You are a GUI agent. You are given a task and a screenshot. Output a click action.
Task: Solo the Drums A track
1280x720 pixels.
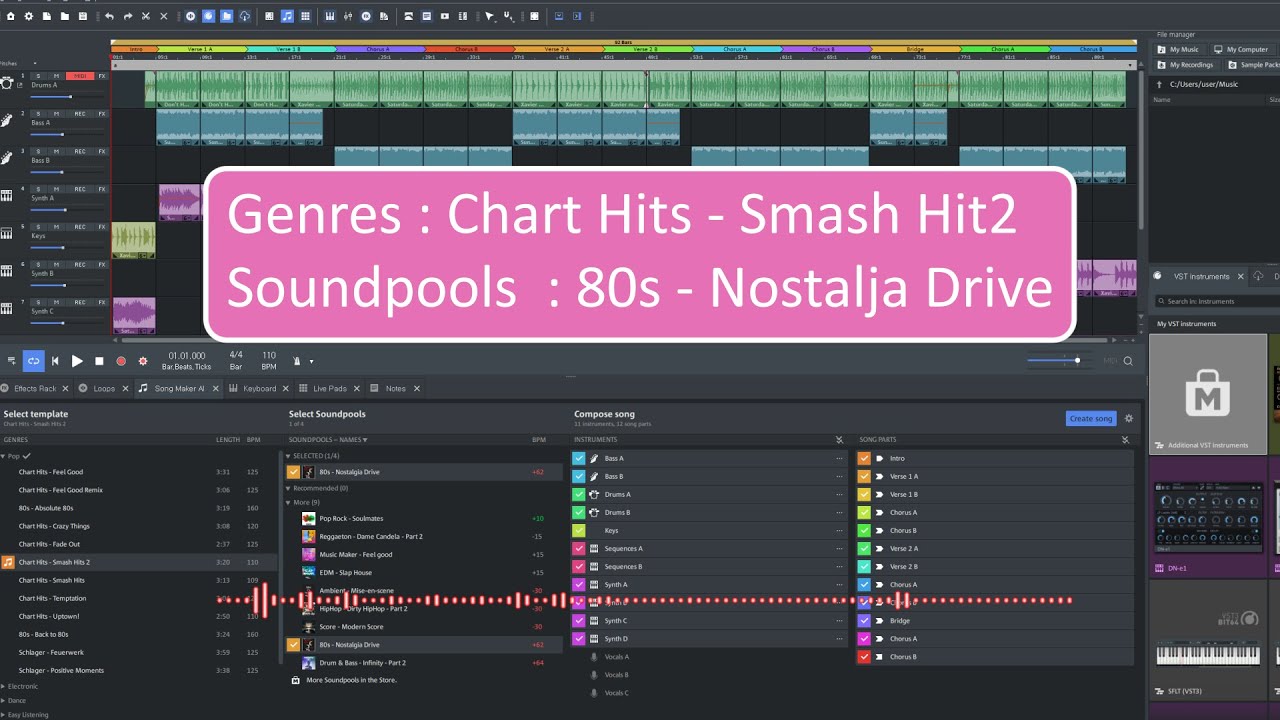coord(38,76)
